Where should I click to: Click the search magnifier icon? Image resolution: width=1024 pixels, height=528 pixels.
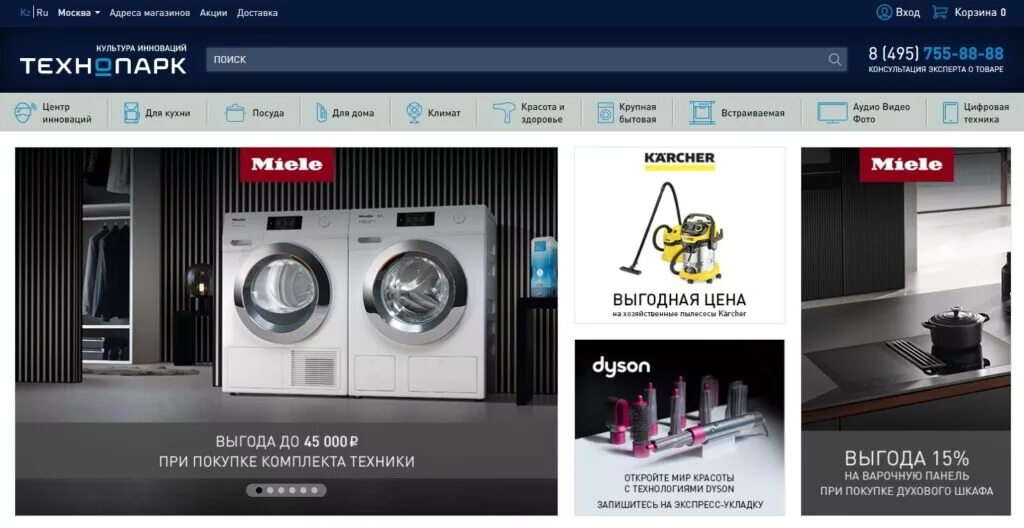(x=835, y=59)
